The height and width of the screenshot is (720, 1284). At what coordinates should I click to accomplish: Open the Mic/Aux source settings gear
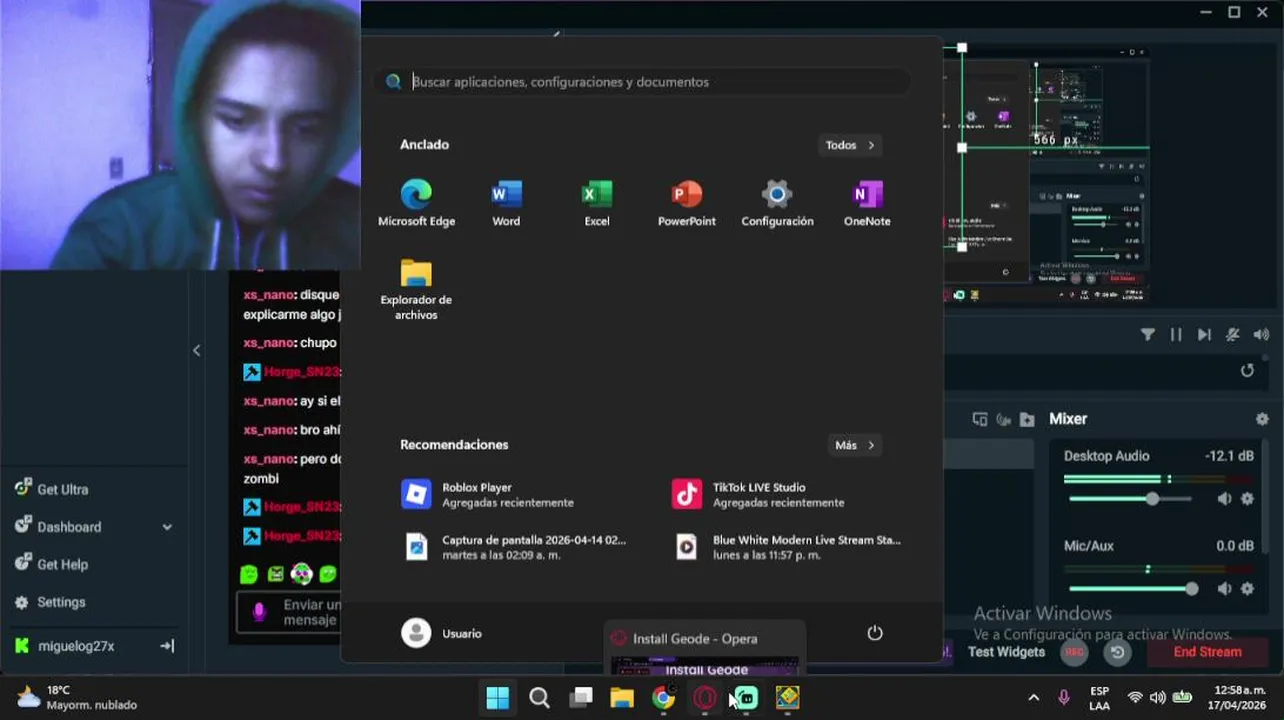pos(1247,589)
